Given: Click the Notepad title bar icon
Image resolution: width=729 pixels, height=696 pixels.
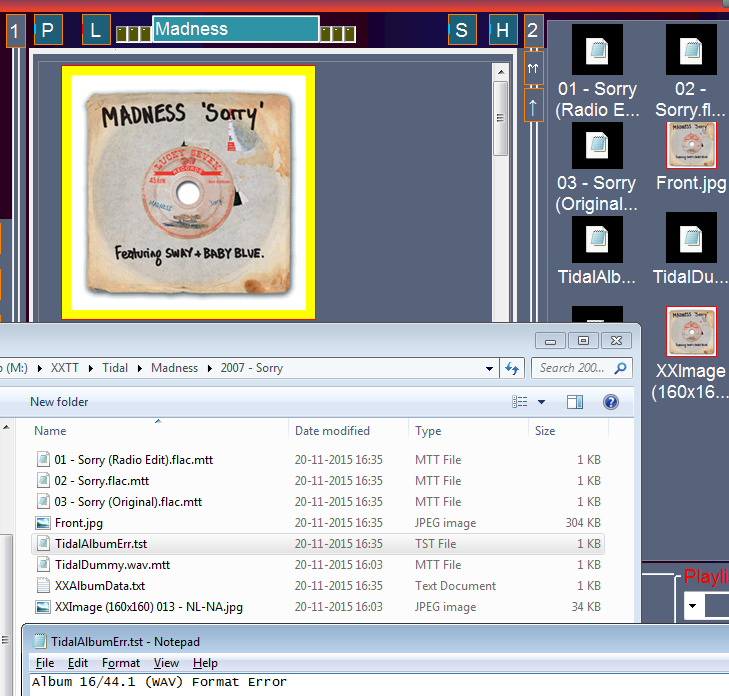Looking at the screenshot, I should [40, 641].
